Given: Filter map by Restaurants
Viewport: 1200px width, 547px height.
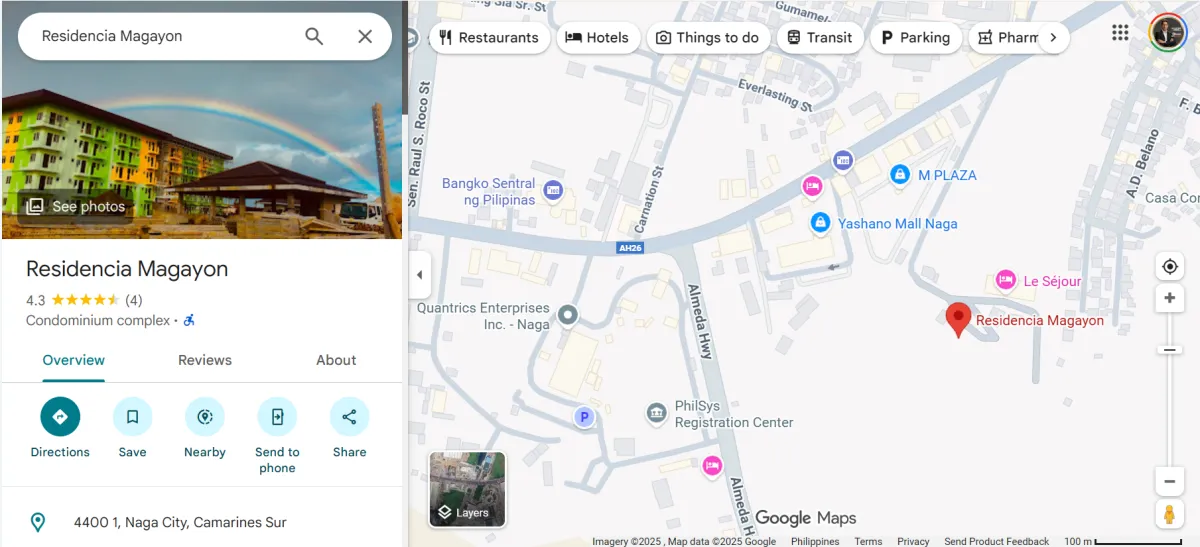Looking at the screenshot, I should tap(489, 38).
